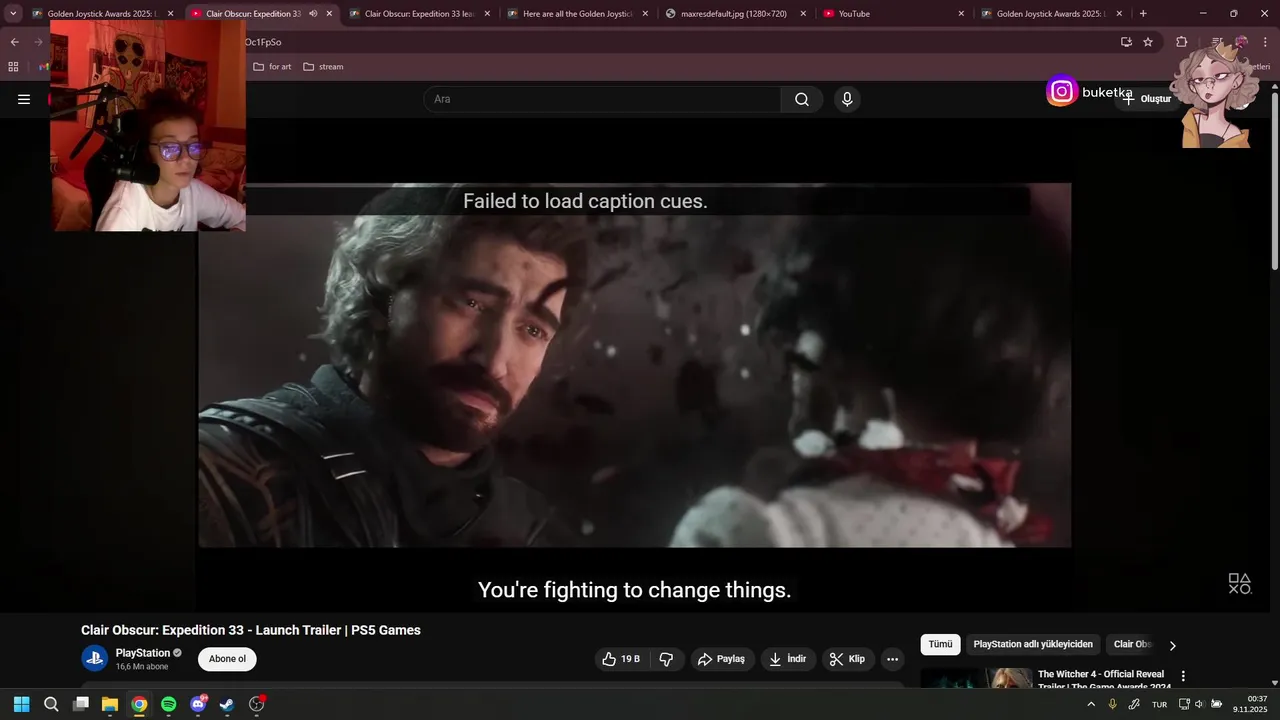1280x720 pixels.
Task: Show hidden system tray icons
Action: [1091, 704]
